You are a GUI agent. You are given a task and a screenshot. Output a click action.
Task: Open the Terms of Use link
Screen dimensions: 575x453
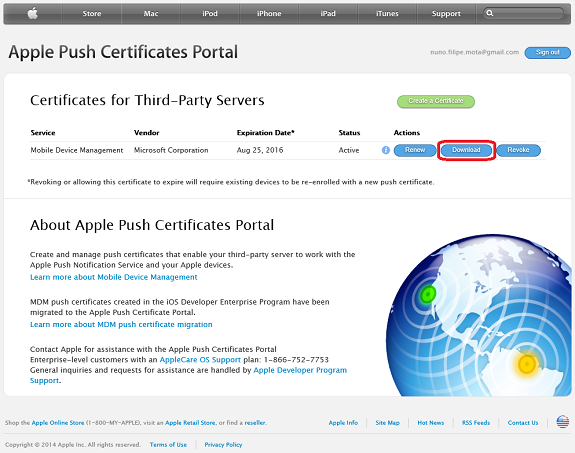click(x=168, y=445)
